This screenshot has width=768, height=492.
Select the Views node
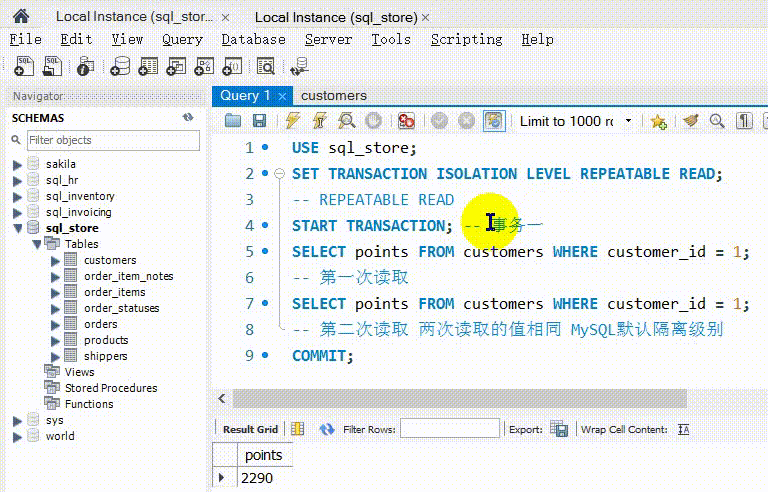[x=79, y=372]
